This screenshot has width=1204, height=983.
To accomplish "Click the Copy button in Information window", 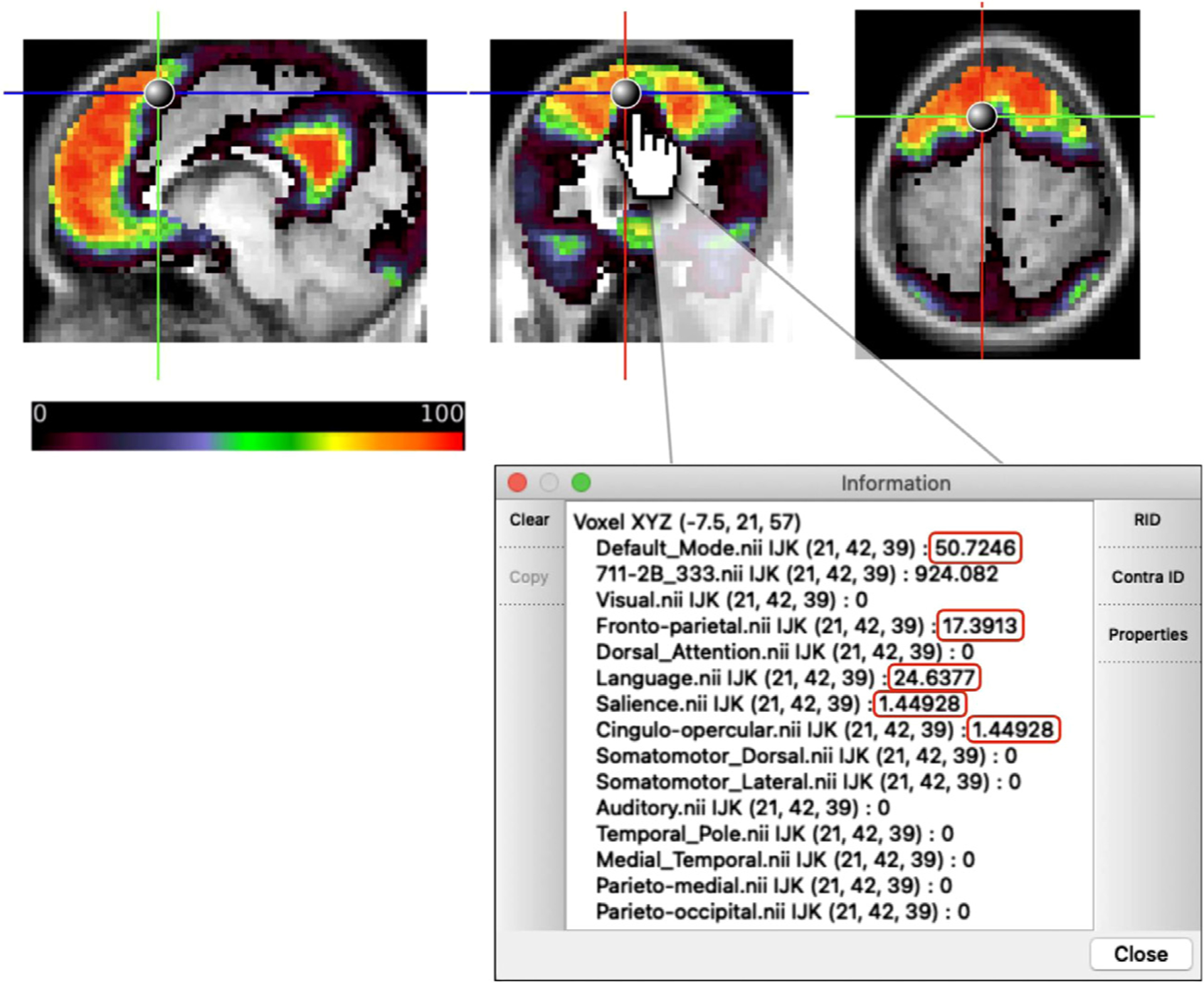I will click(x=529, y=577).
